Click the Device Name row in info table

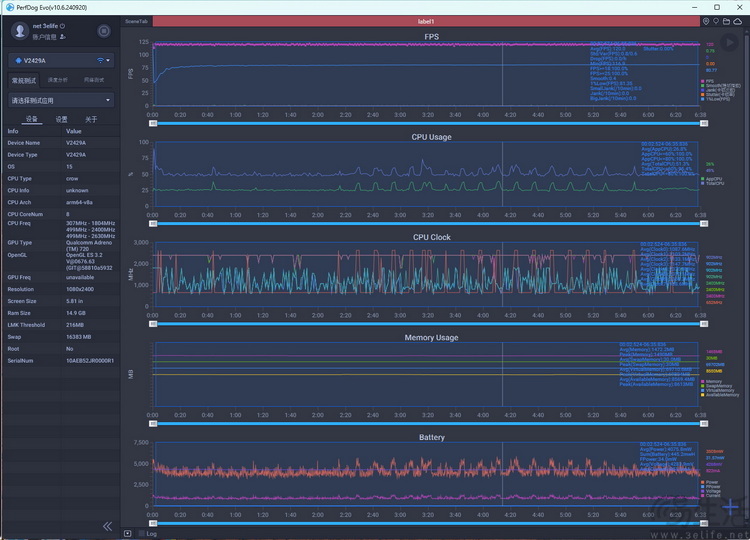pos(61,143)
